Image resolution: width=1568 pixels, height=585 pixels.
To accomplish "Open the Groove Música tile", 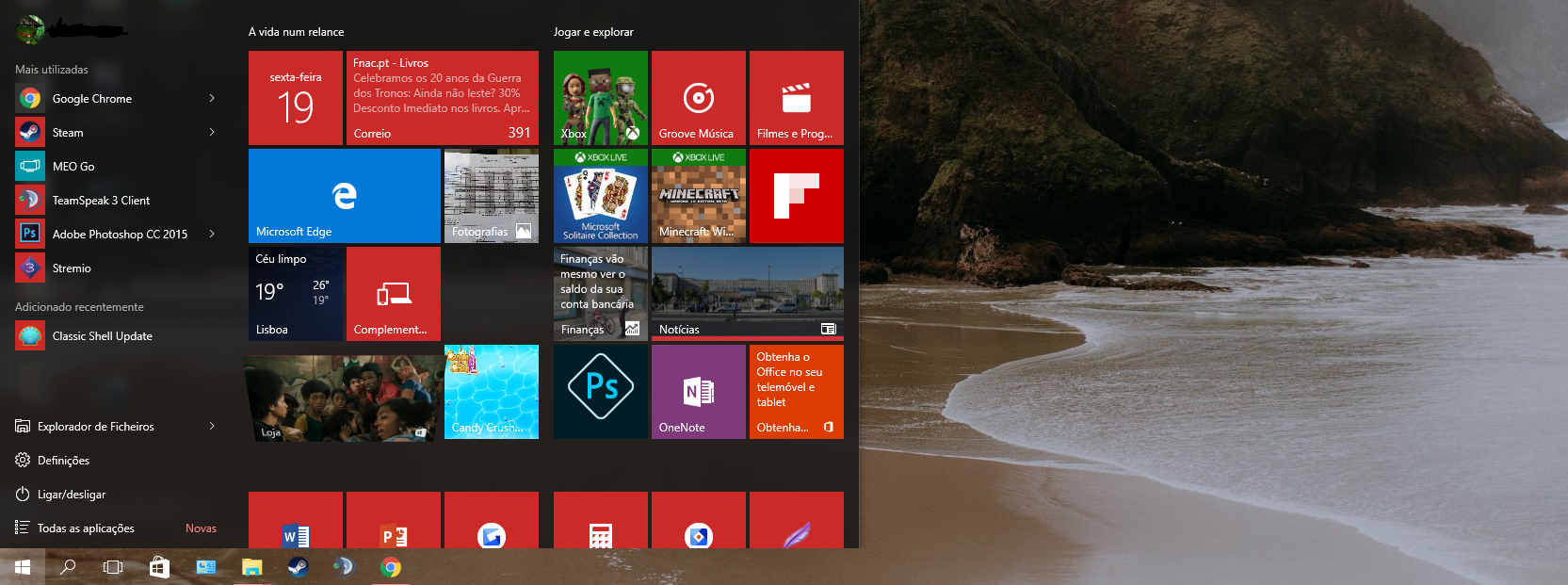I will [x=699, y=98].
